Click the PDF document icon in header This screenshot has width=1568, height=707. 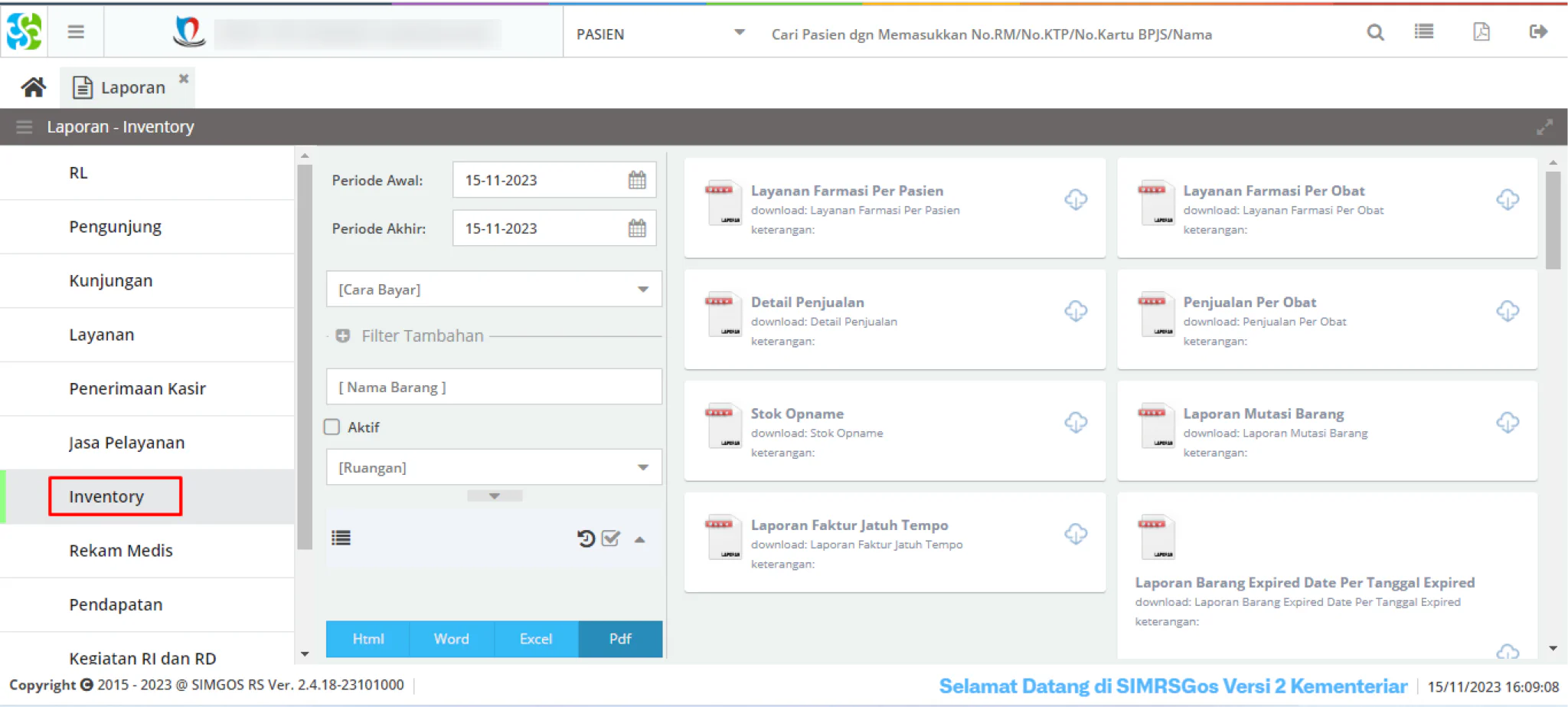1481,31
